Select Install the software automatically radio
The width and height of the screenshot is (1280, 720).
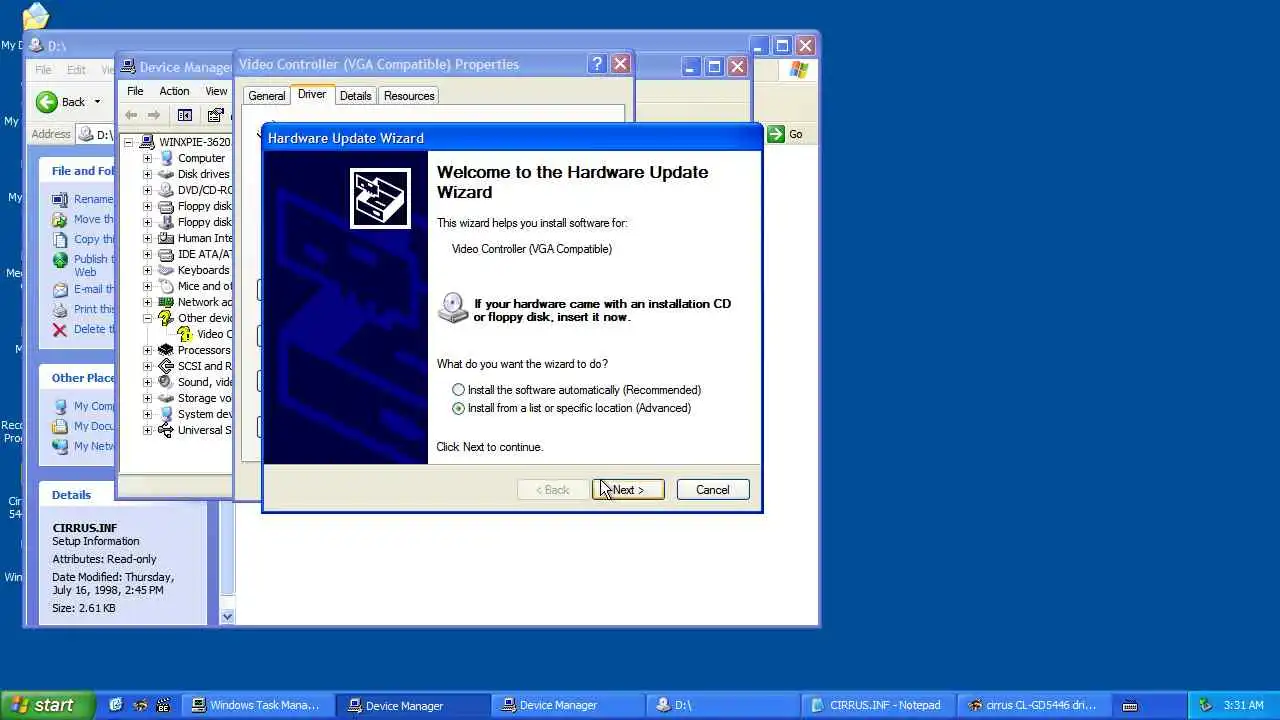click(458, 390)
